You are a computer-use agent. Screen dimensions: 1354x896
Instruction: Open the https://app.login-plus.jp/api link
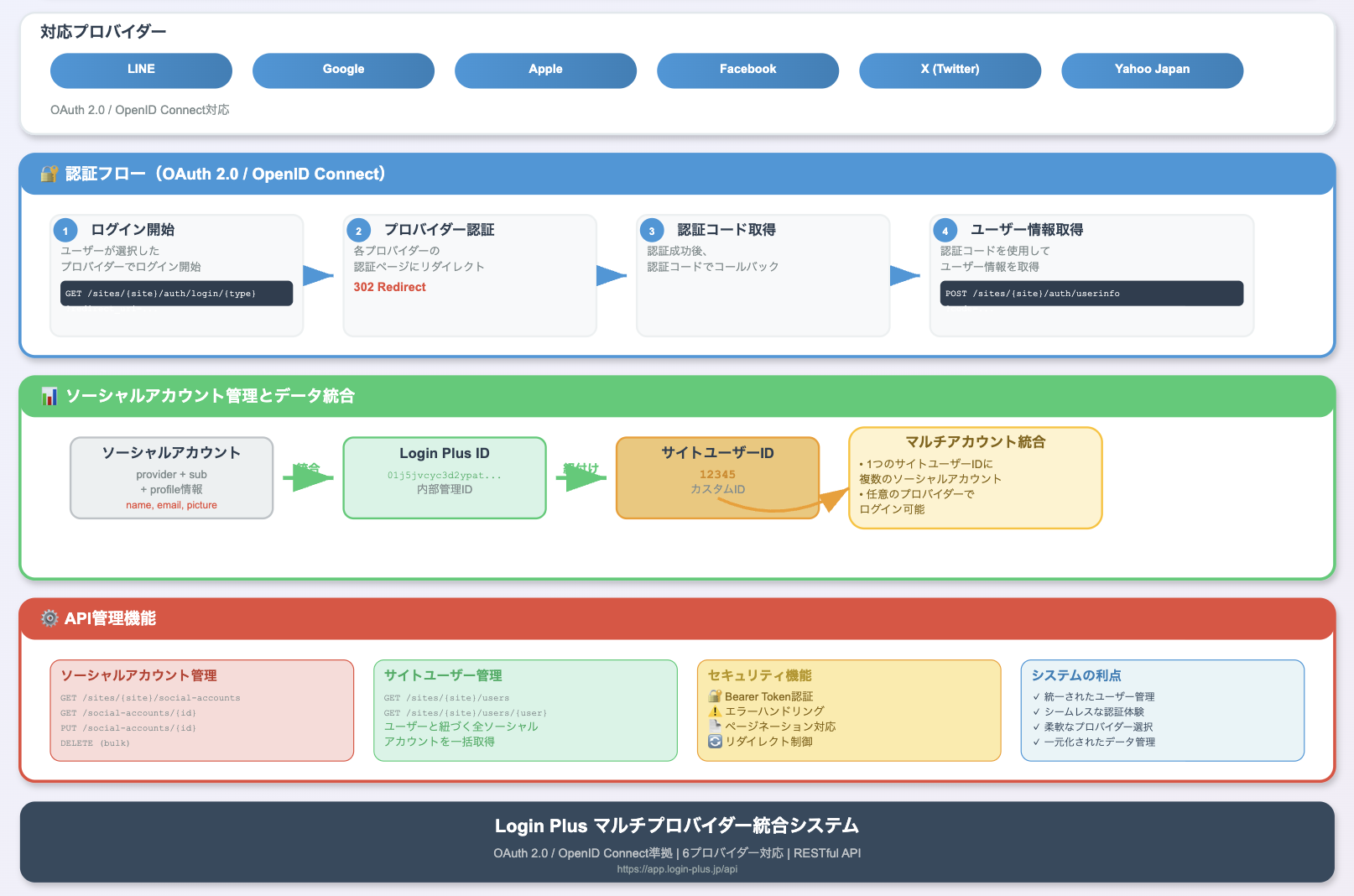pos(677,869)
